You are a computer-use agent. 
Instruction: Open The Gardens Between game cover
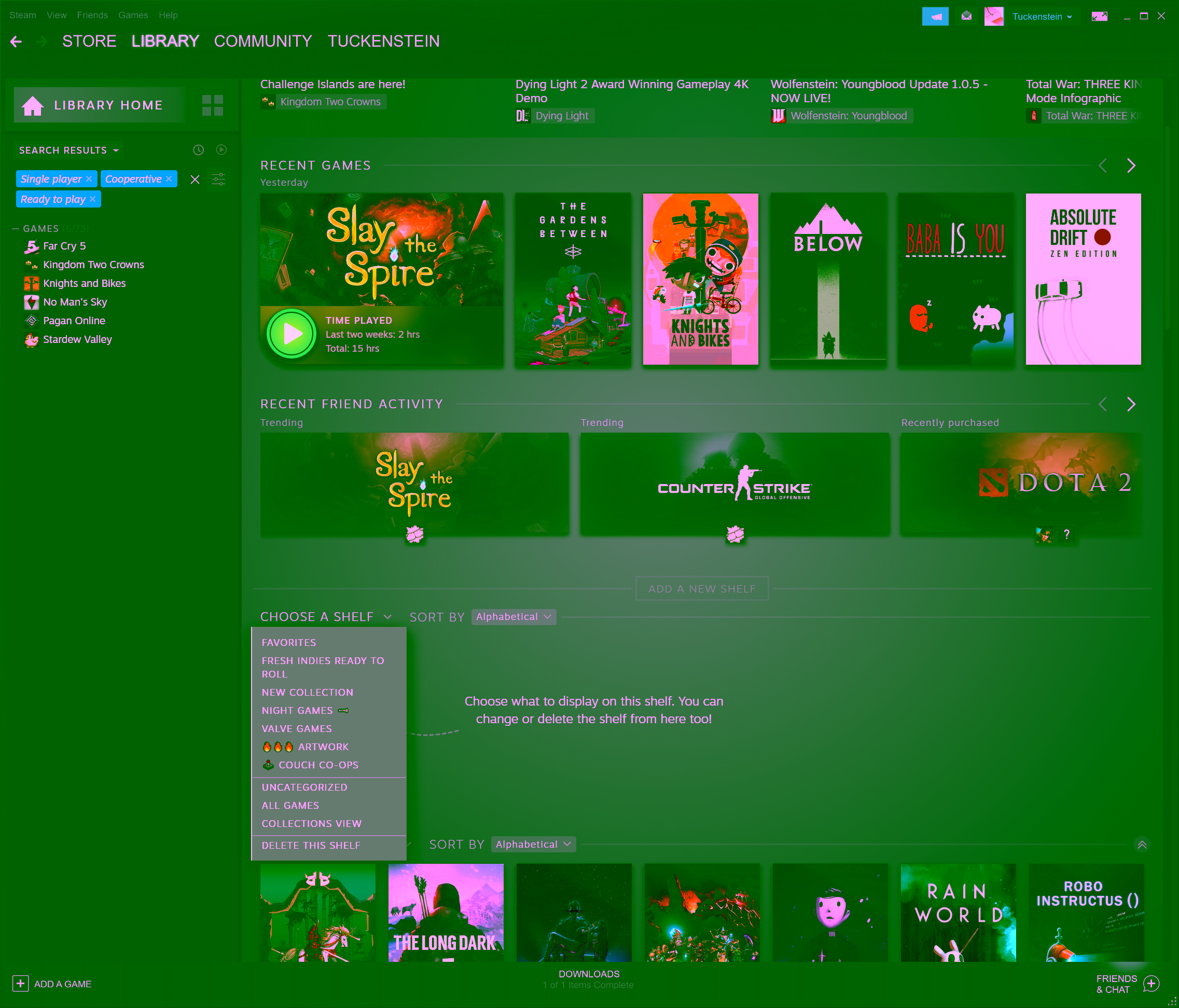point(573,280)
